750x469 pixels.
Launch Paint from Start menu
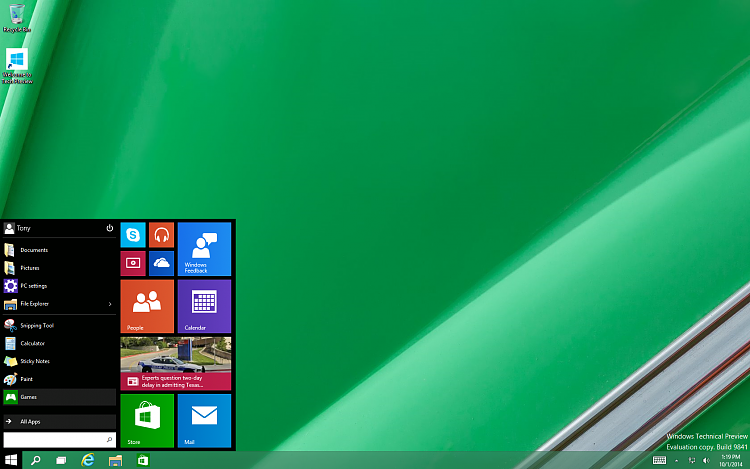point(59,379)
